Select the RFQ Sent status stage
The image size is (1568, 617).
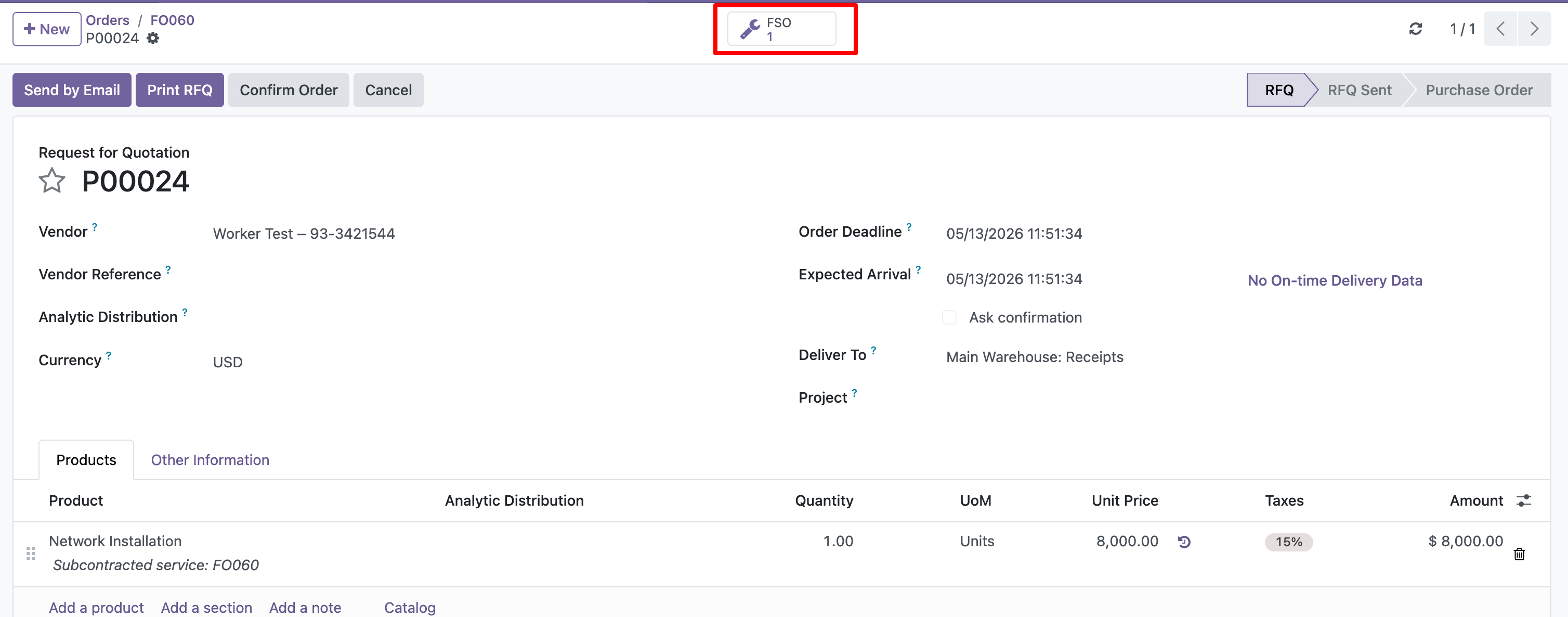tap(1359, 90)
